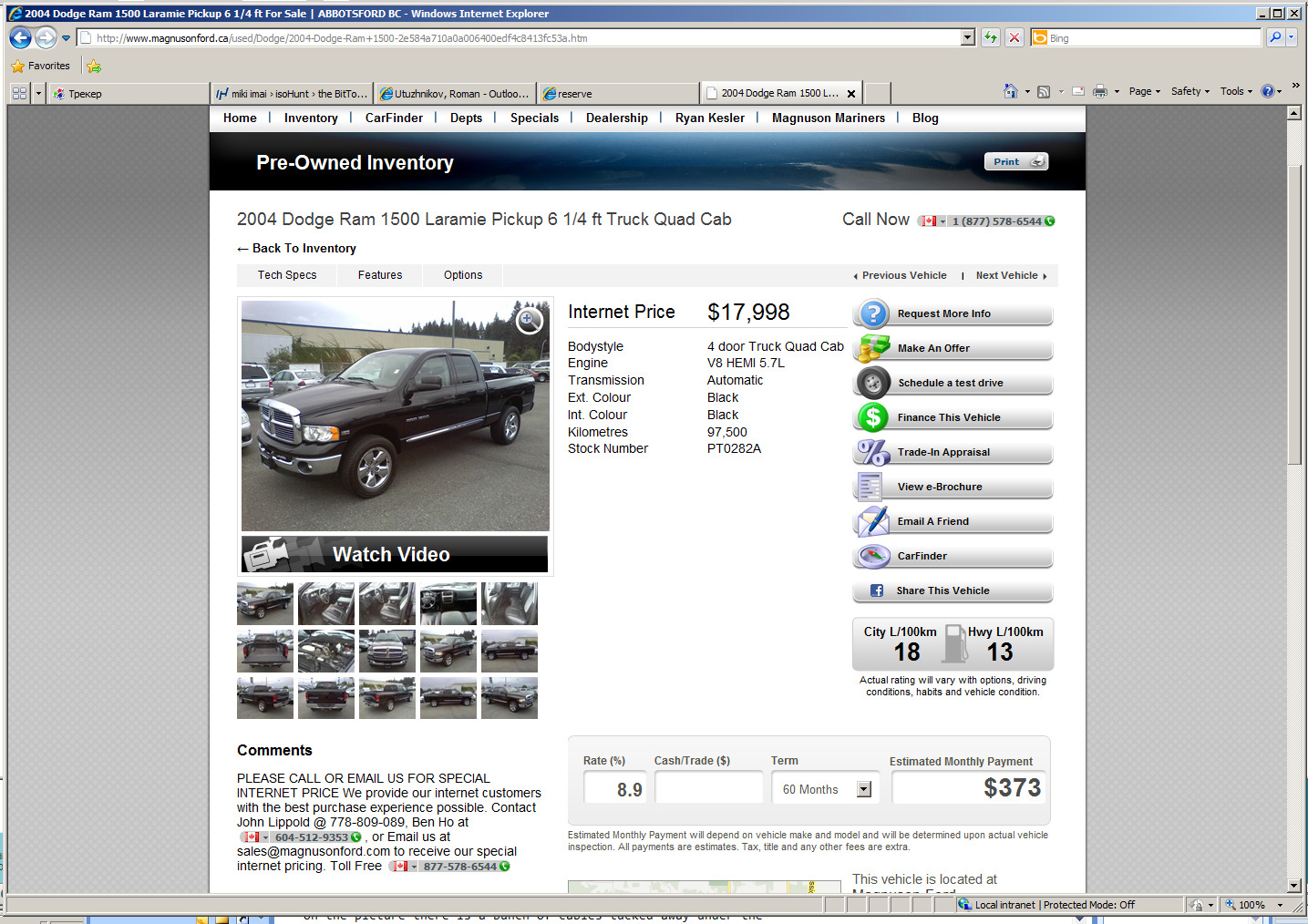The image size is (1308, 924).
Task: Open the Features tab
Action: (x=380, y=275)
